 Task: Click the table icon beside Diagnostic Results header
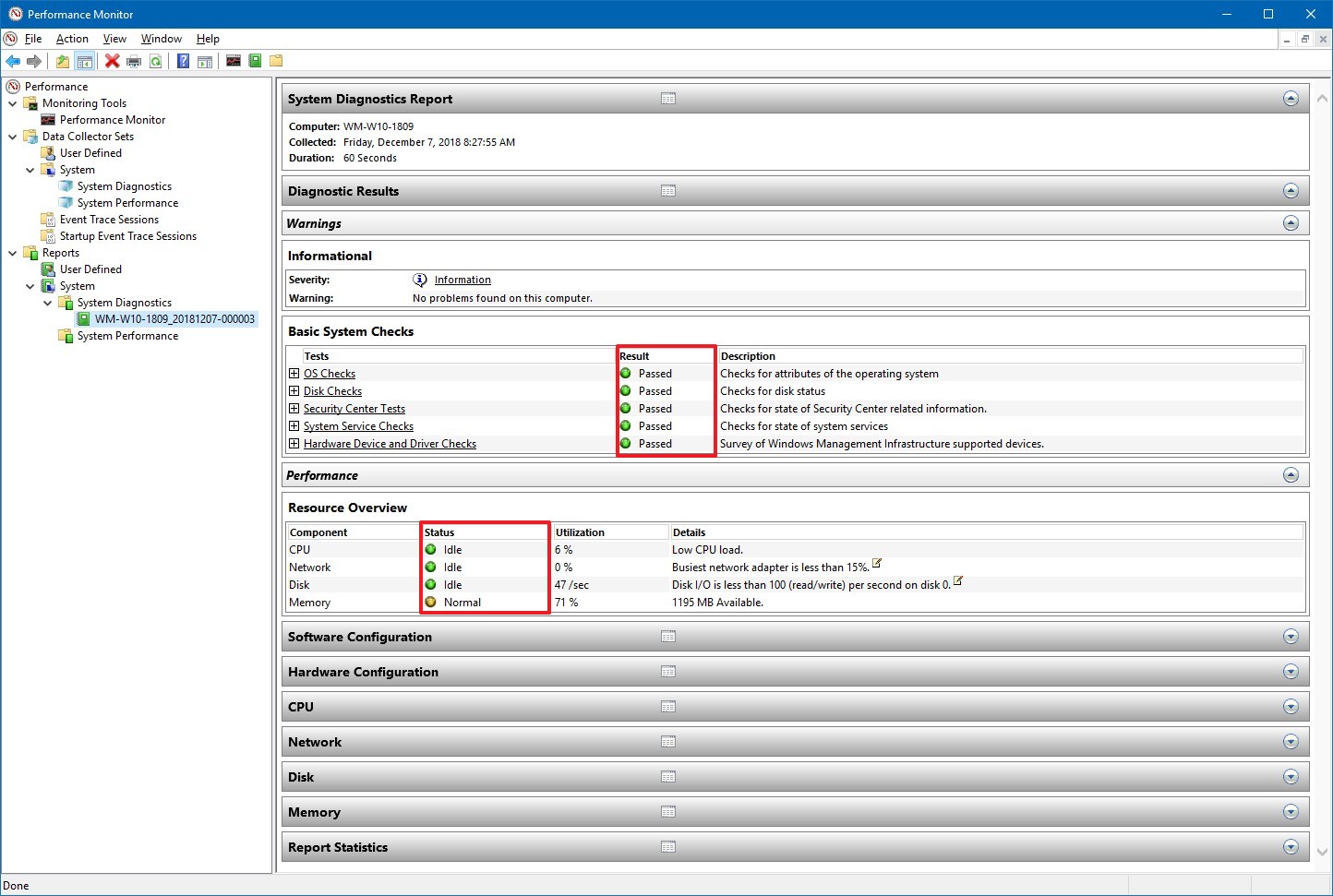pos(667,191)
